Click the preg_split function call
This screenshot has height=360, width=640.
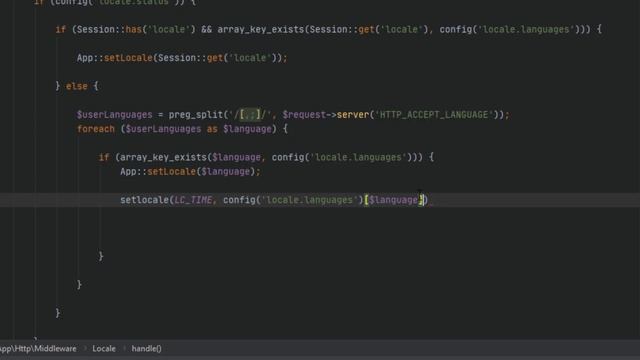coord(196,115)
